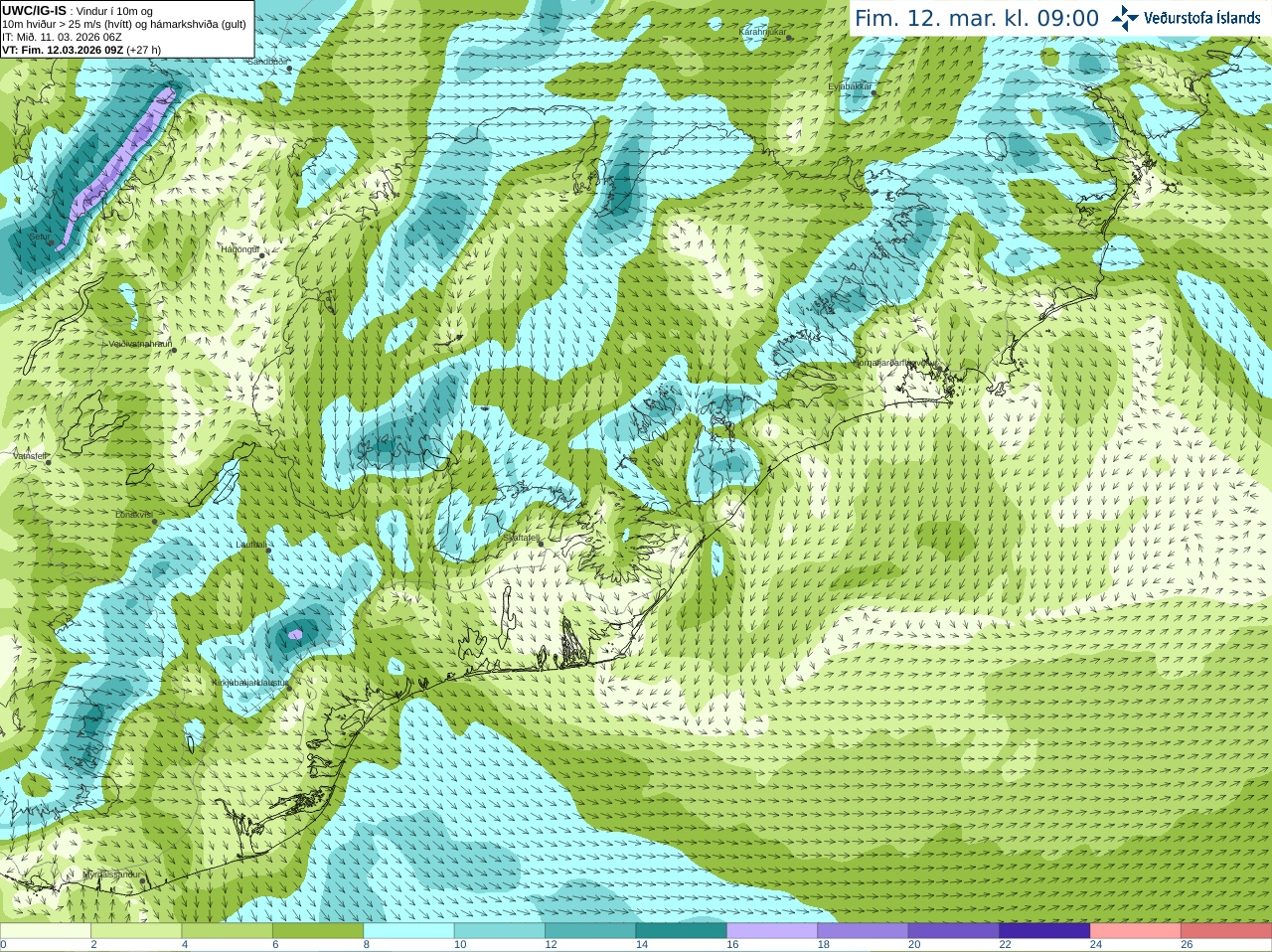Click the Hornafjarðarflugvöllur station label
The width and height of the screenshot is (1272, 952).
coord(894,363)
